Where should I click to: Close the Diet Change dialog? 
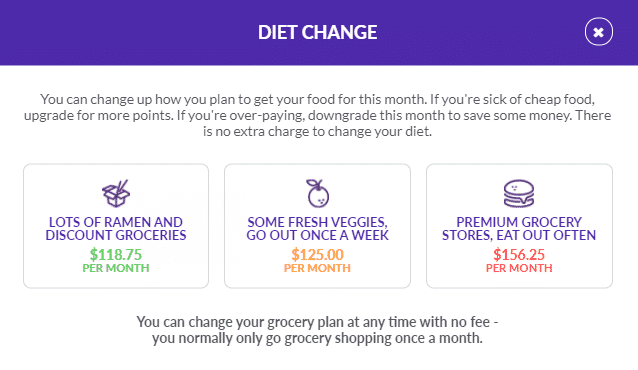pyautogui.click(x=599, y=32)
